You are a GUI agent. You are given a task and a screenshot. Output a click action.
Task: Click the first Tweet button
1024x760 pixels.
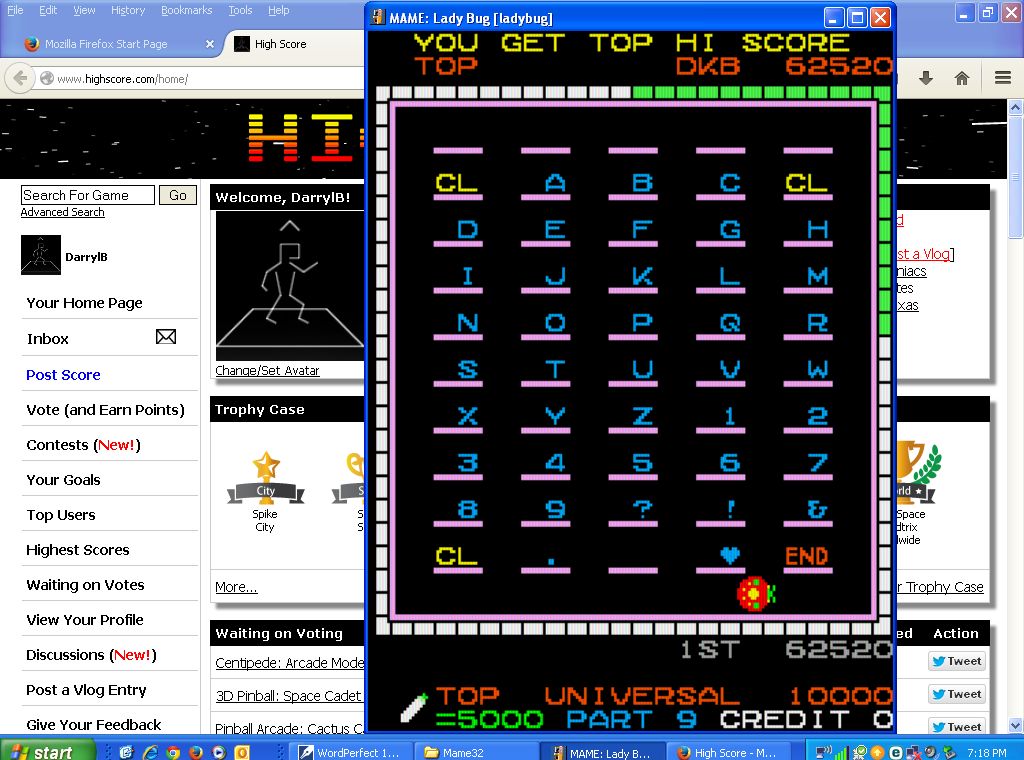956,661
